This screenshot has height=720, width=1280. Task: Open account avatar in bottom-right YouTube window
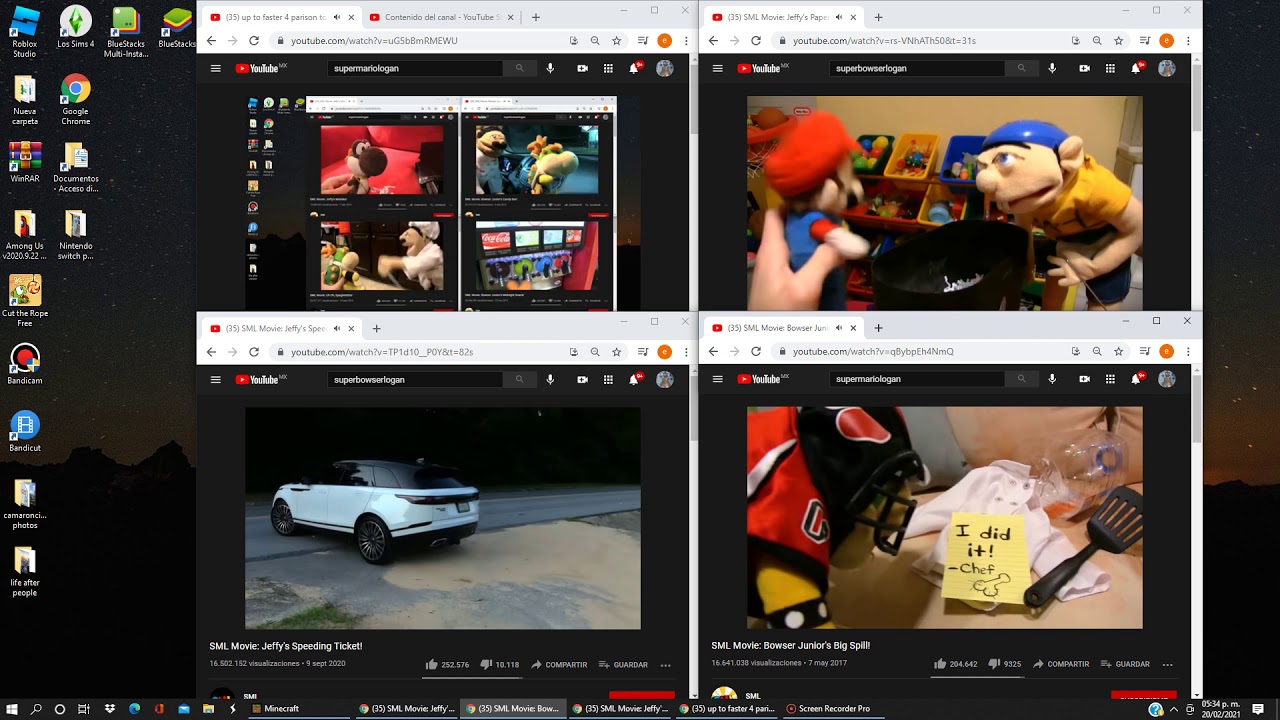pyautogui.click(x=1166, y=379)
